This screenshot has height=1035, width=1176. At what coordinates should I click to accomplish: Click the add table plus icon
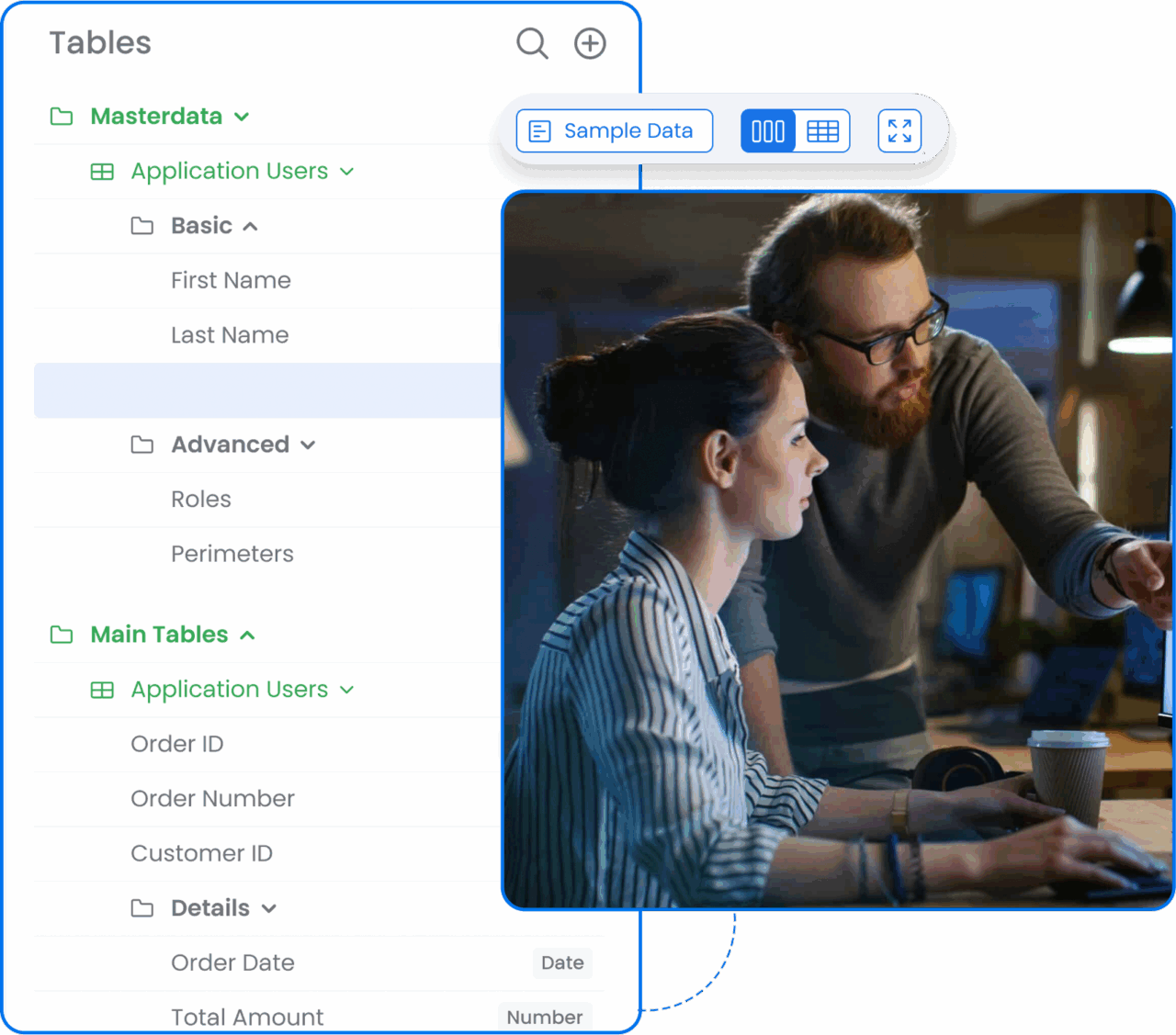click(590, 43)
